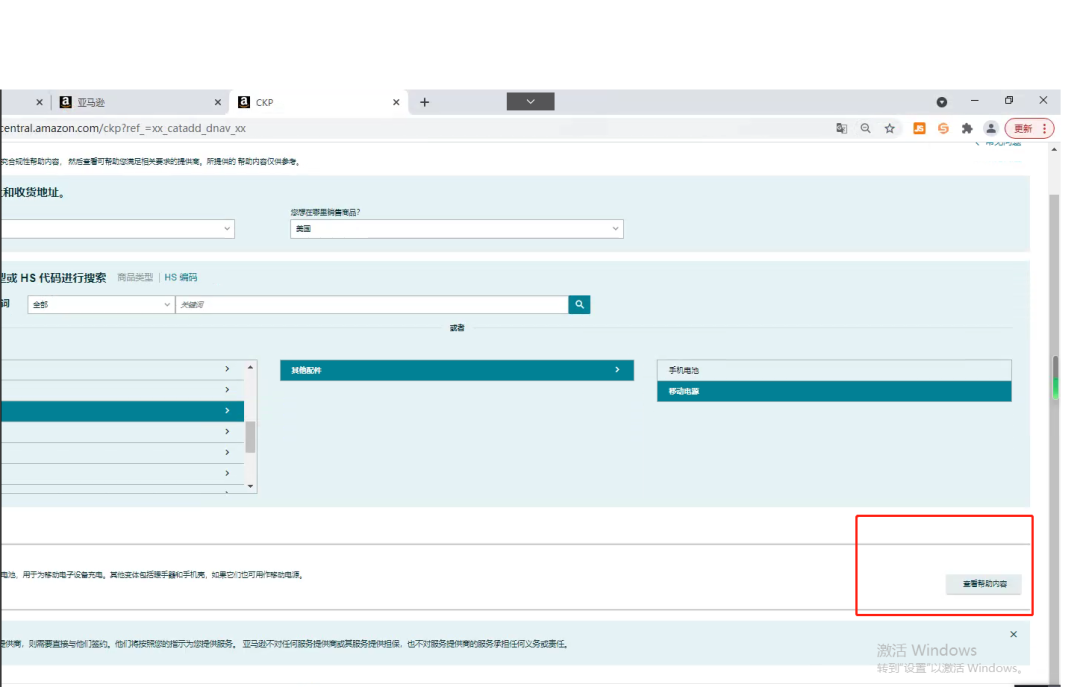Expand the highlighted teal row in the left category list
Image resolution: width=1080 pixels, height=687 pixels.
point(122,411)
